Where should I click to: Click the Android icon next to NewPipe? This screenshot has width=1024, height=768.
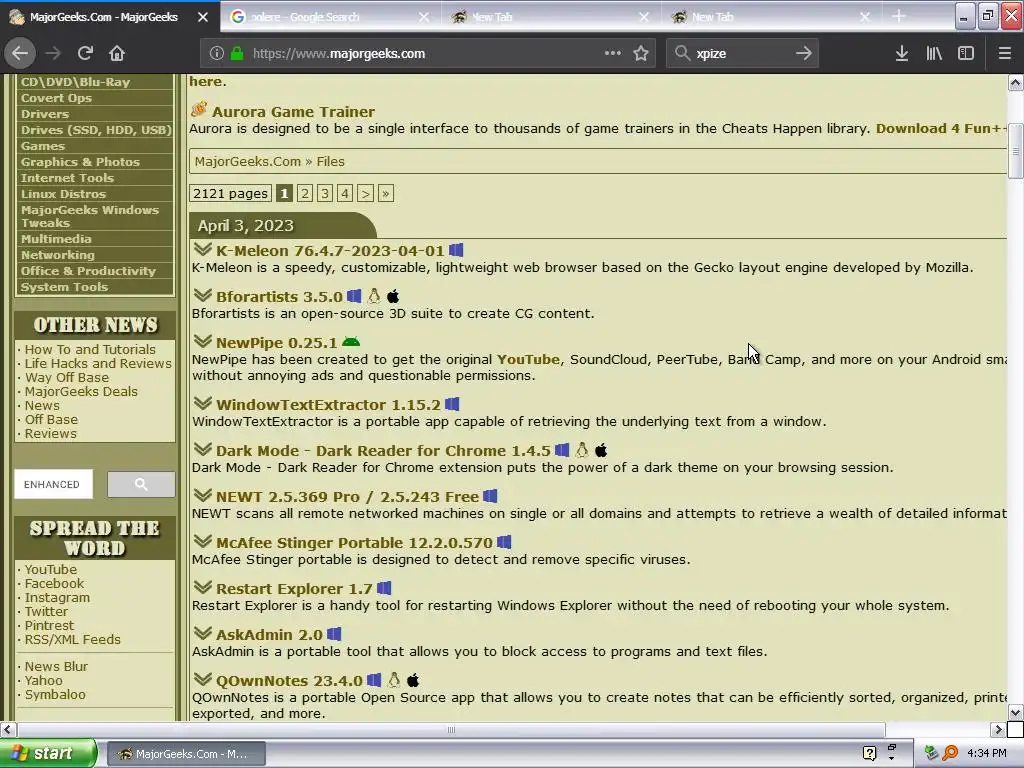(x=351, y=342)
